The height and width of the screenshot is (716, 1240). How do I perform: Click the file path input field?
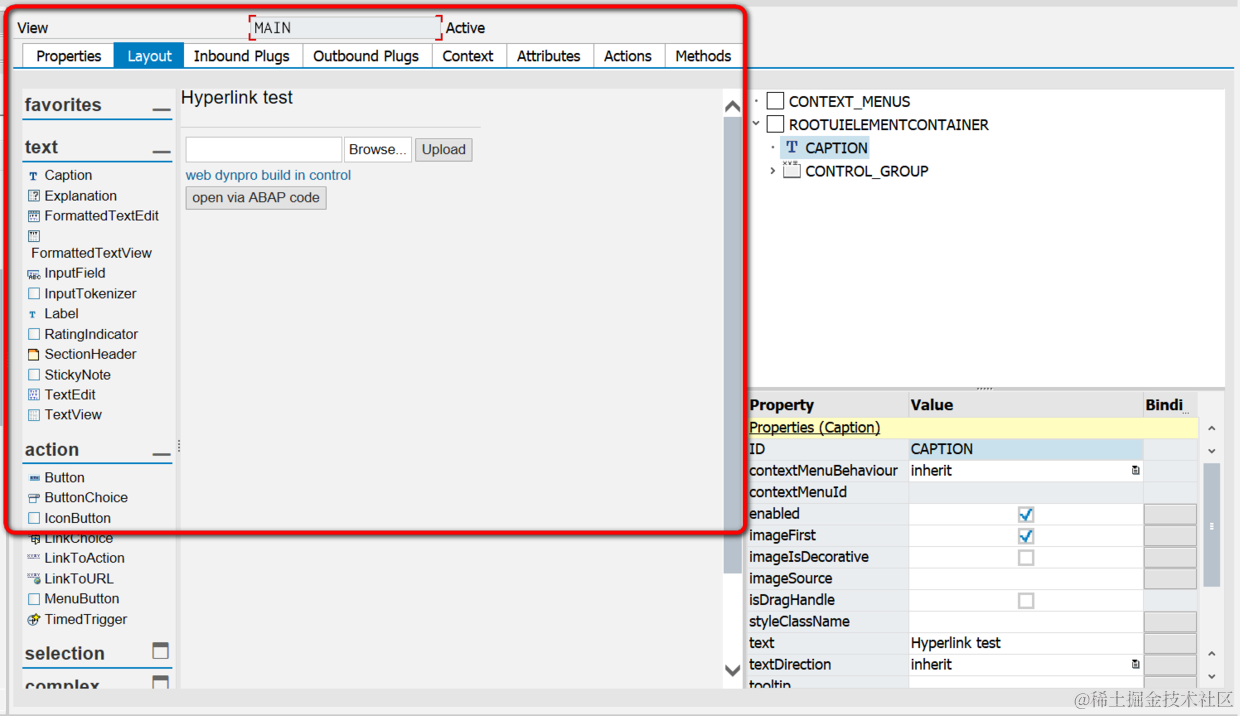264,149
